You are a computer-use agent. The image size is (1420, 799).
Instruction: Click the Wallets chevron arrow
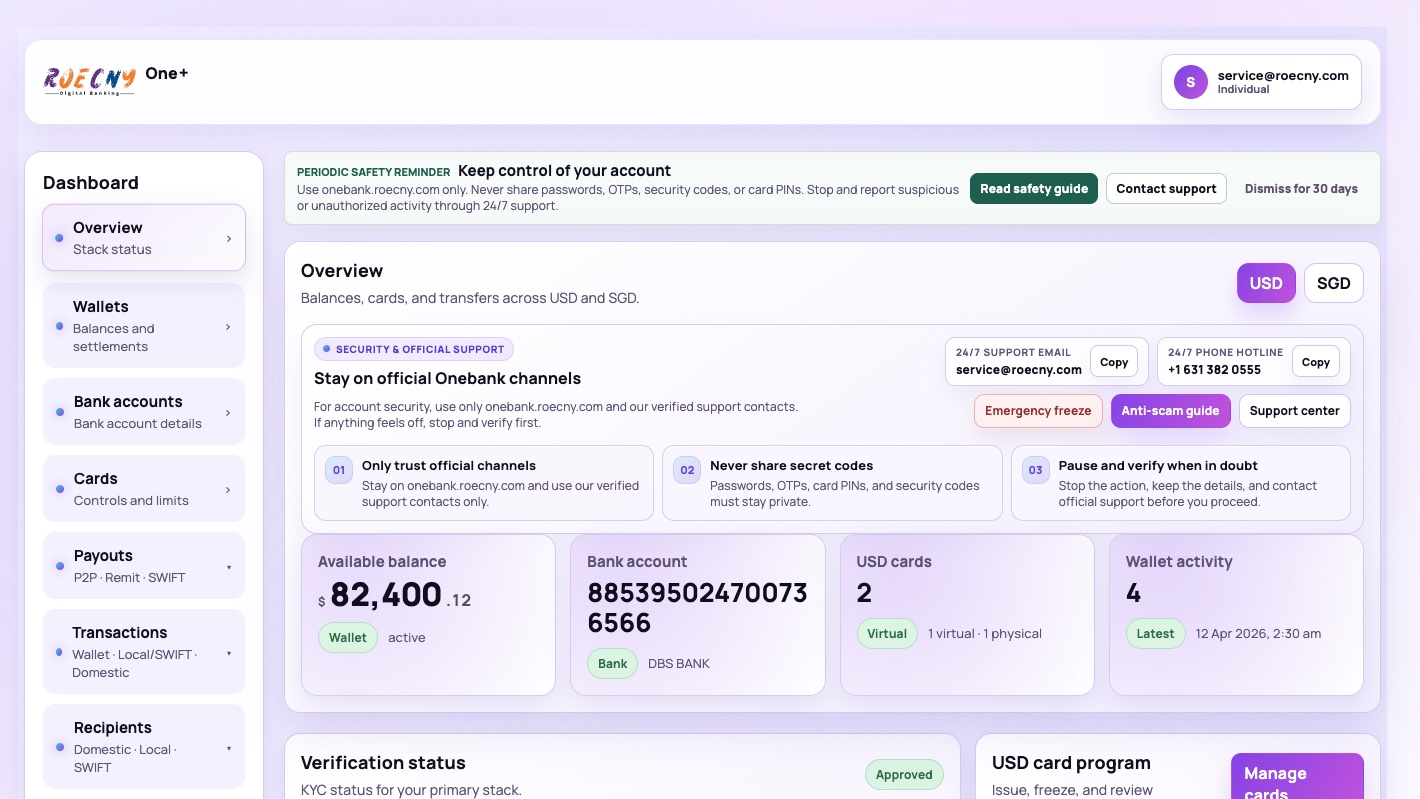pyautogui.click(x=228, y=327)
